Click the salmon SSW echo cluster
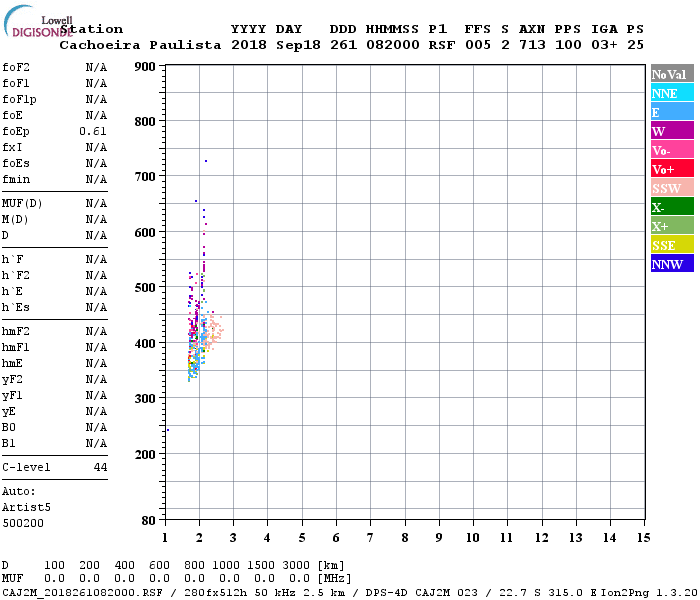 [215, 331]
